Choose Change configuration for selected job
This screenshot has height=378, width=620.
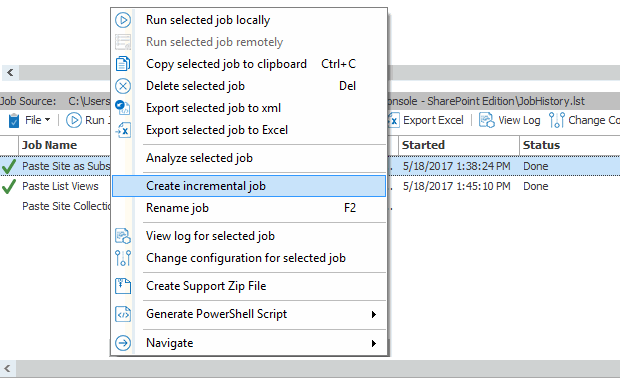pyautogui.click(x=249, y=258)
